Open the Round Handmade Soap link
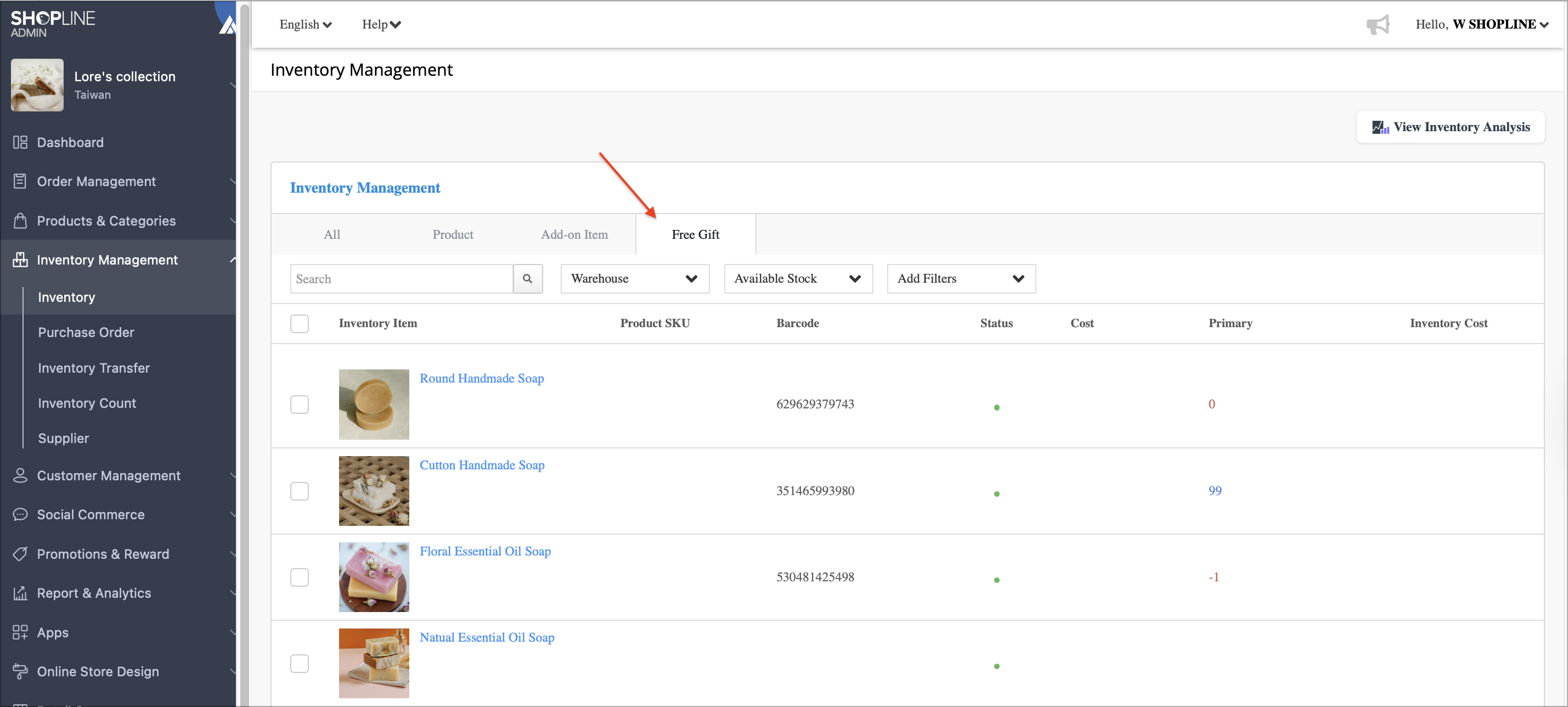This screenshot has width=1568, height=707. [x=482, y=378]
